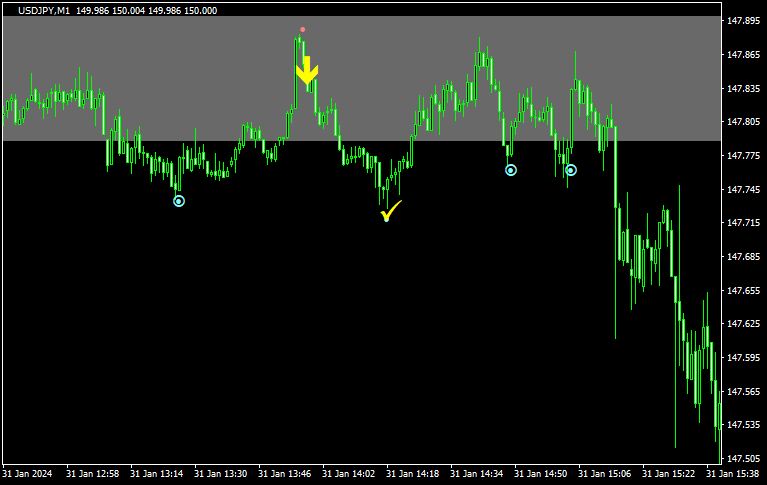Select the rightmost cyan circle marker
Viewport: 767px width, 485px height.
[571, 170]
